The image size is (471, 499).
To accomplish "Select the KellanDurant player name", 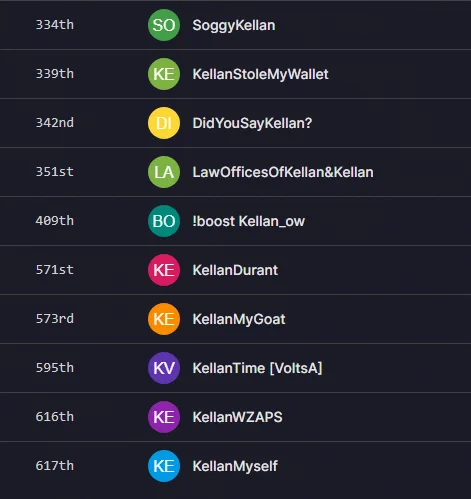I will point(235,270).
